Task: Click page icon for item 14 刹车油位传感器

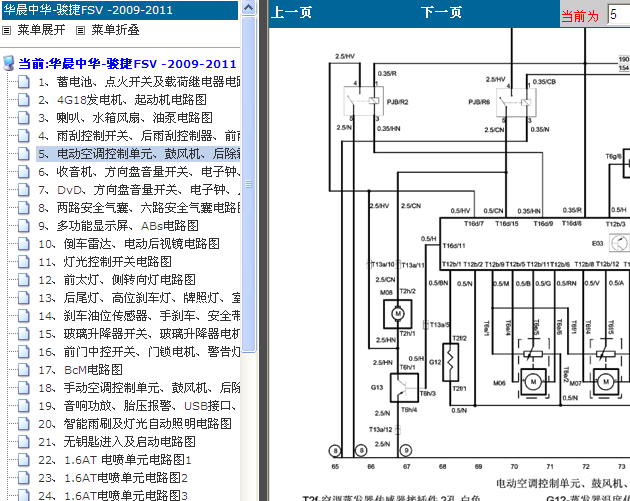Action: click(x=24, y=316)
